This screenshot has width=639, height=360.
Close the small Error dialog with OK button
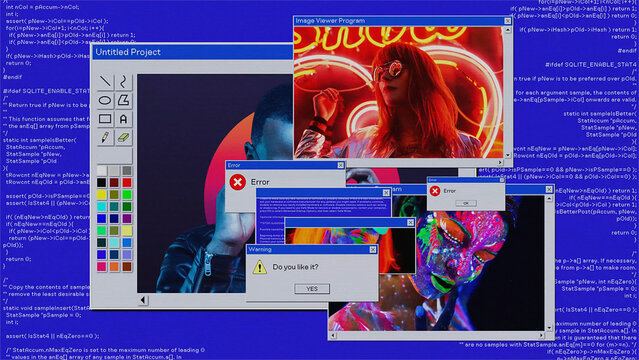pos(502,180)
